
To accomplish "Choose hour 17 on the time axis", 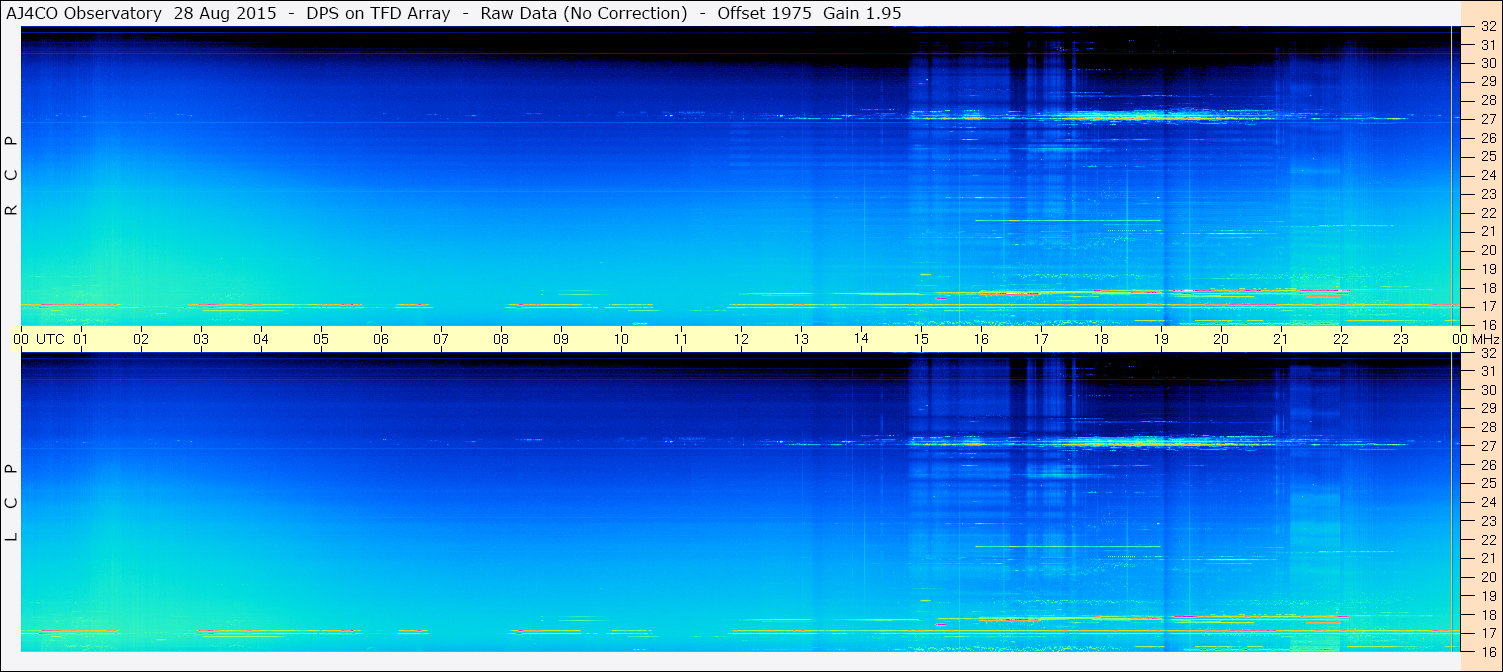I will coord(1041,339).
